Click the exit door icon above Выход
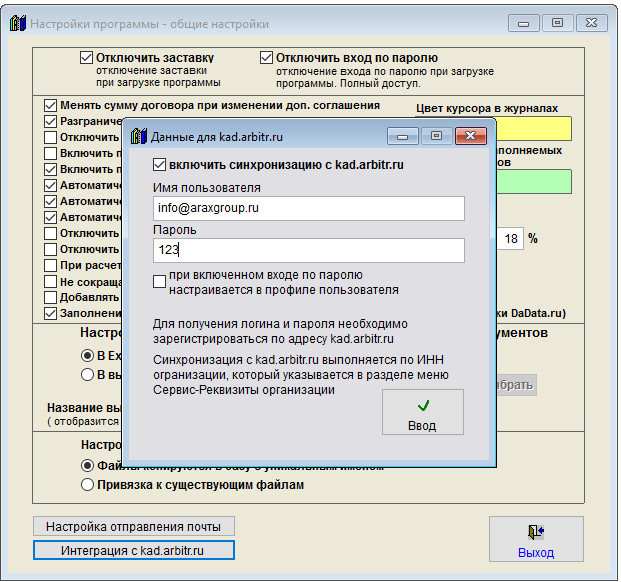The image size is (621, 582). point(536,532)
